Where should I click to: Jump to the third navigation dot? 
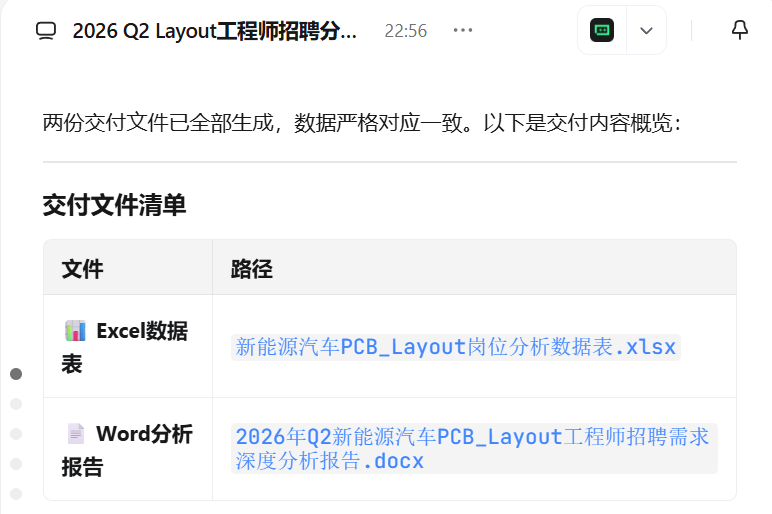16,434
